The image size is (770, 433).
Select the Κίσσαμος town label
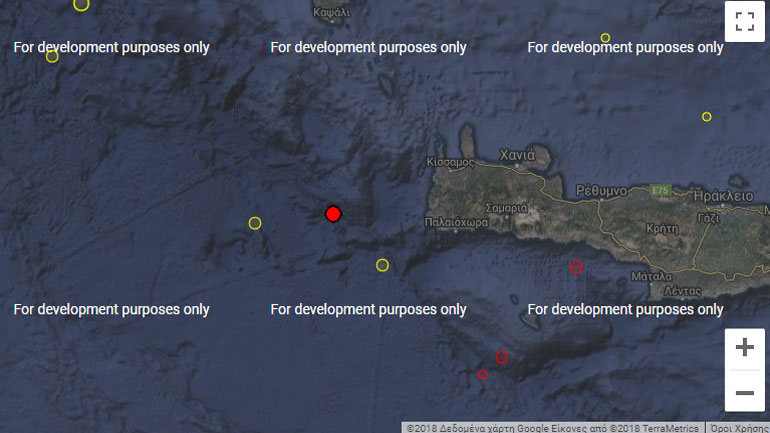[x=450, y=161]
